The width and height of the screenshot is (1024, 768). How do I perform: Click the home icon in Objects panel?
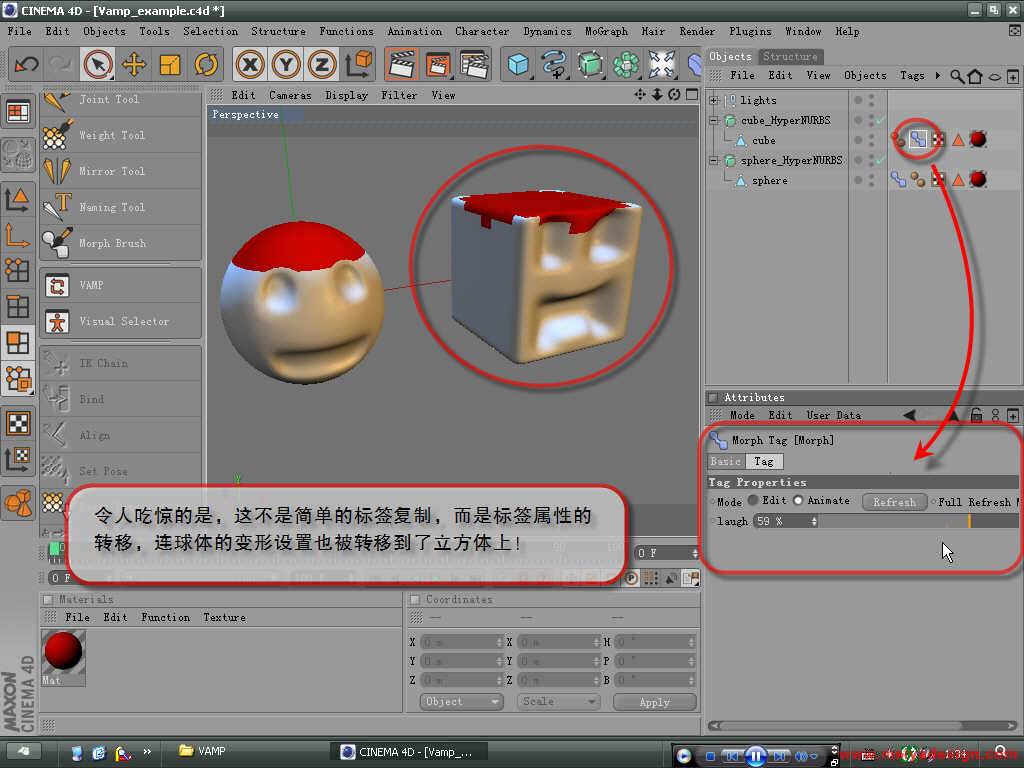975,76
